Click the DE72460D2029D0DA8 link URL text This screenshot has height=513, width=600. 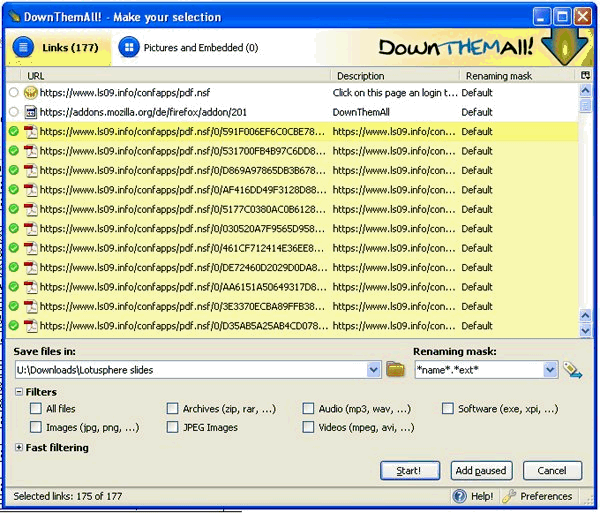point(183,267)
